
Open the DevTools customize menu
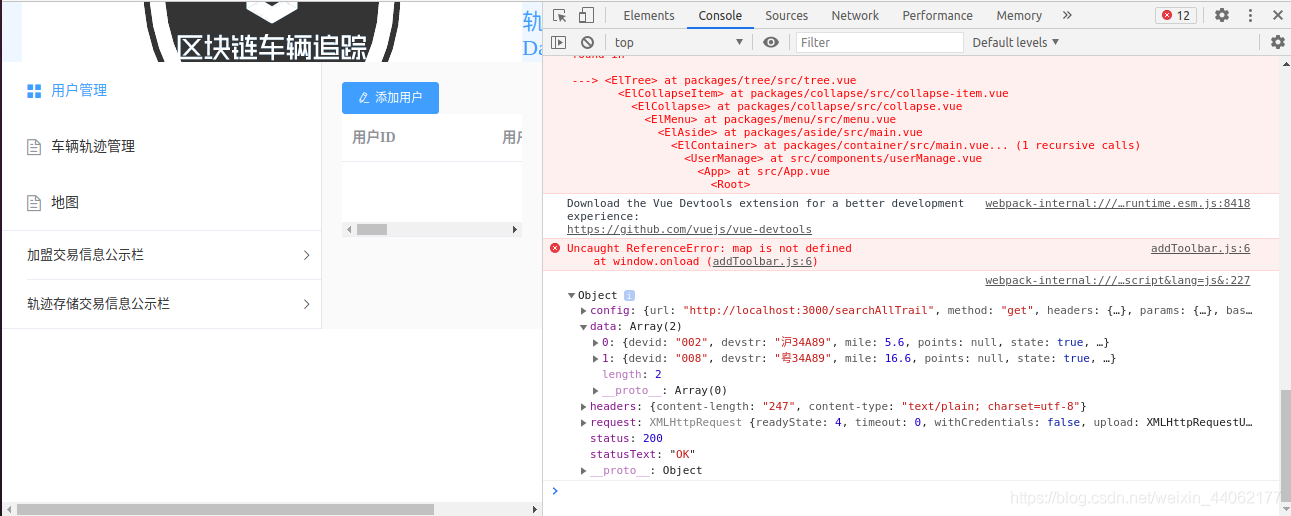tap(1250, 15)
